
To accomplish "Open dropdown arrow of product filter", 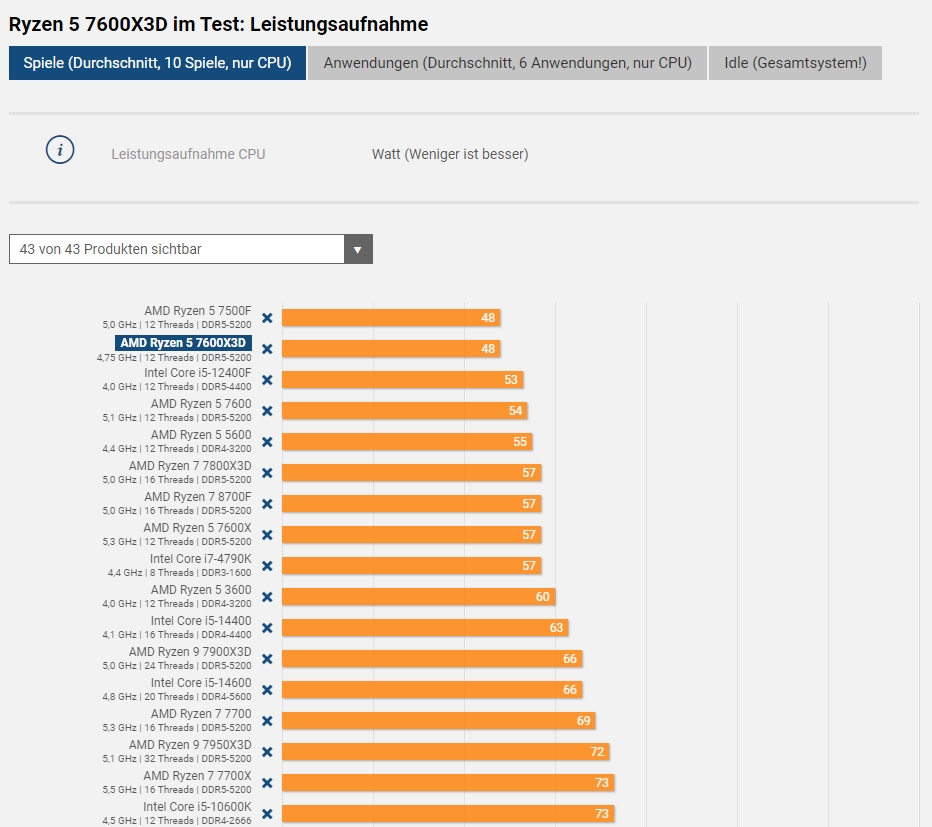I will tap(358, 249).
